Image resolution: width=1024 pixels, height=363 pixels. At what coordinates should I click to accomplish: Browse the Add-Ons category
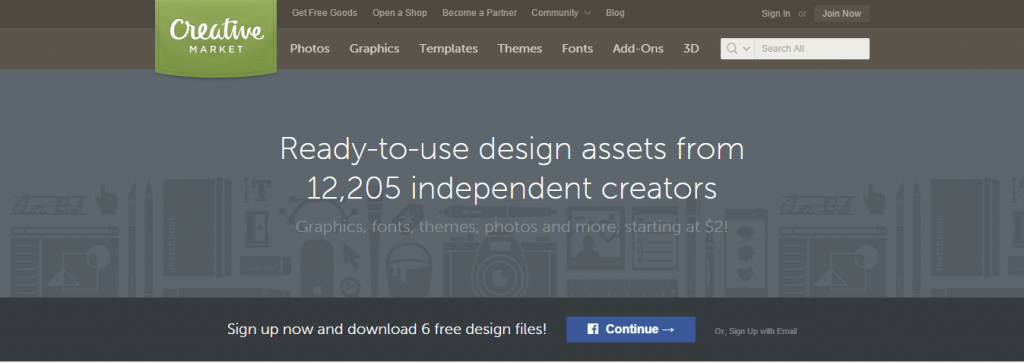pos(638,48)
